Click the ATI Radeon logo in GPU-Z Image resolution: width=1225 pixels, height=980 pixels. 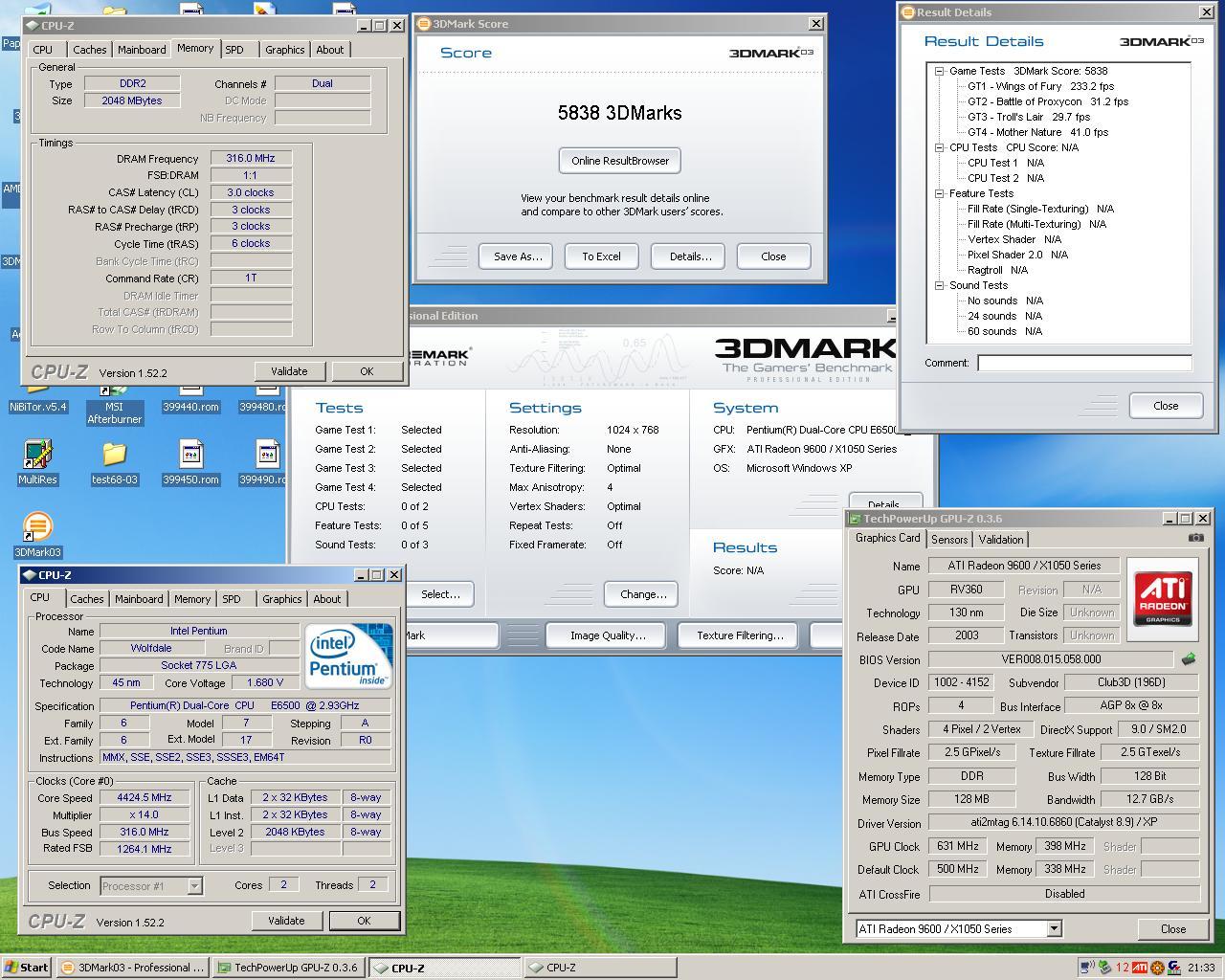point(1163,599)
